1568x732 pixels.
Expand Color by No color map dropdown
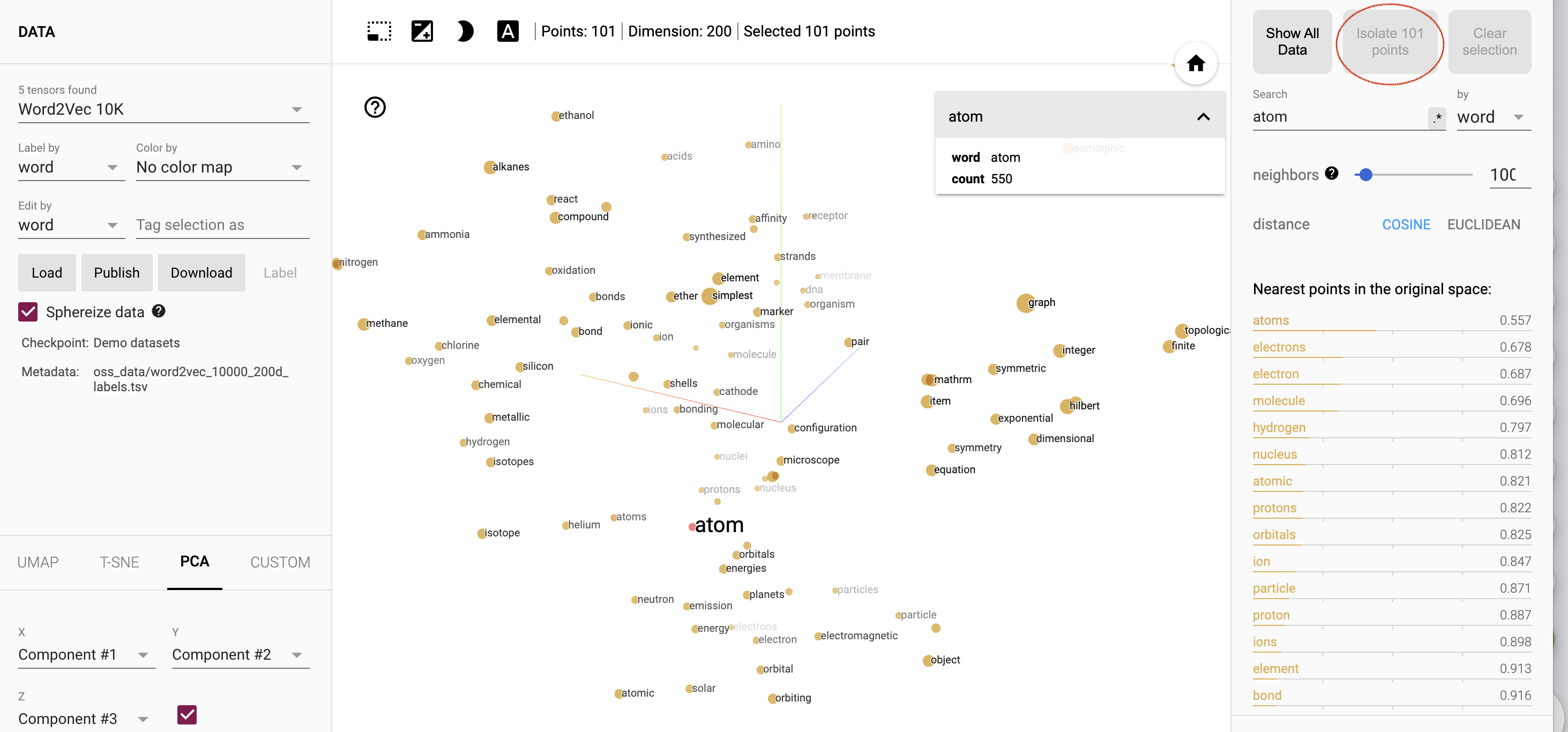(300, 168)
